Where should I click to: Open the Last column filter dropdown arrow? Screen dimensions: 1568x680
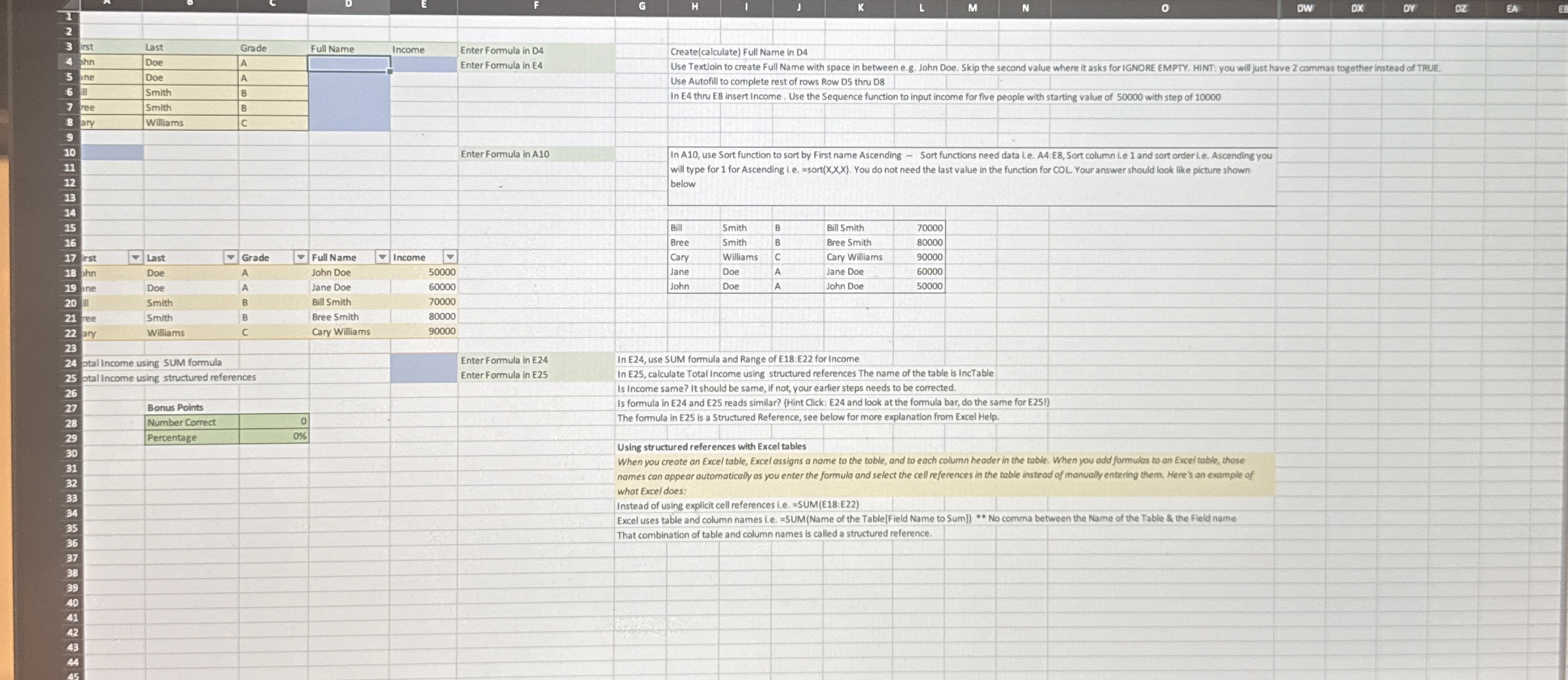coord(230,257)
